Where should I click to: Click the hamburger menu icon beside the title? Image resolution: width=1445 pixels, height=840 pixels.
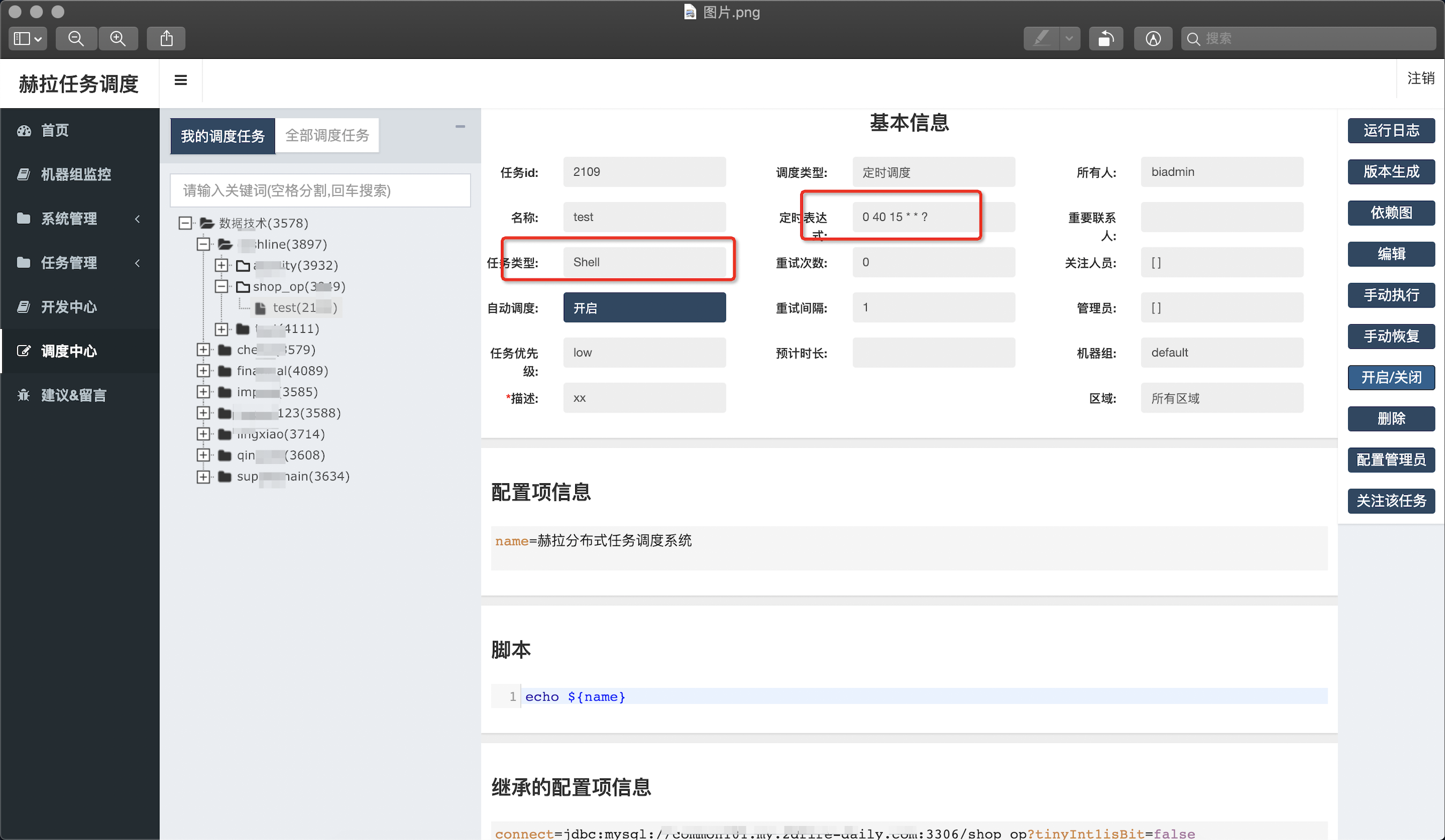pyautogui.click(x=181, y=80)
